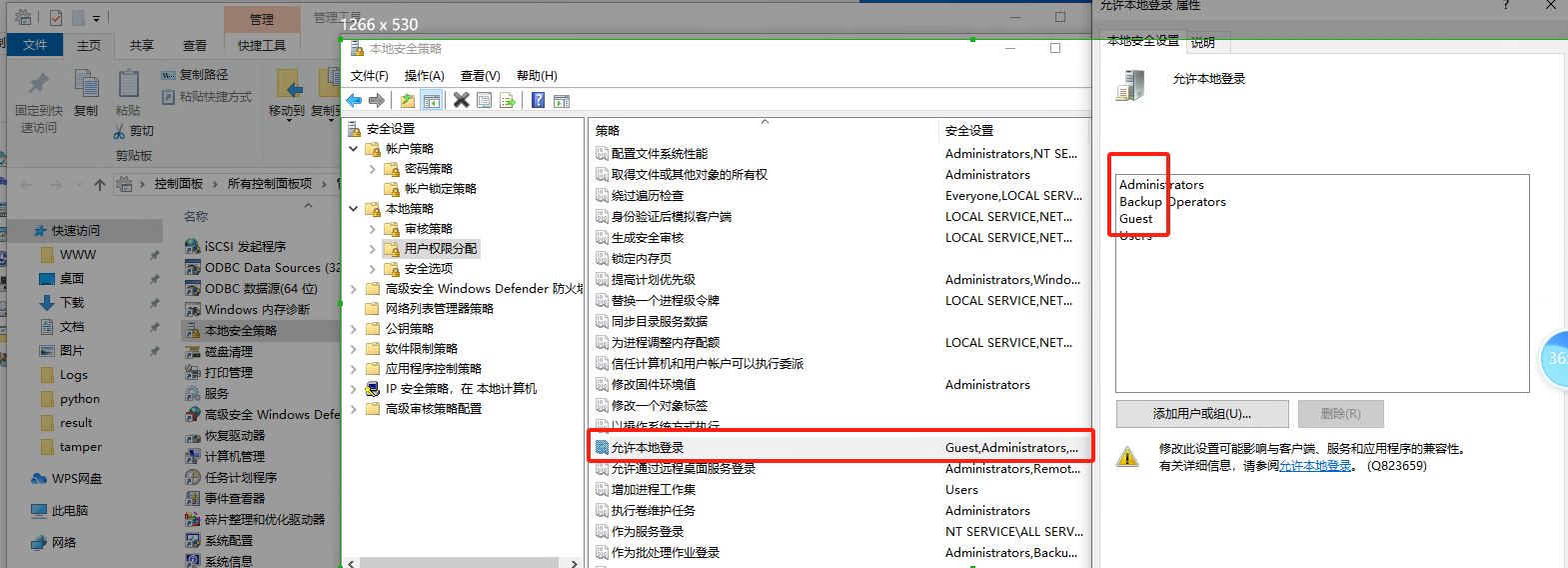Expand 高级审核策略配置 tree node
1568x568 pixels.
click(x=354, y=409)
